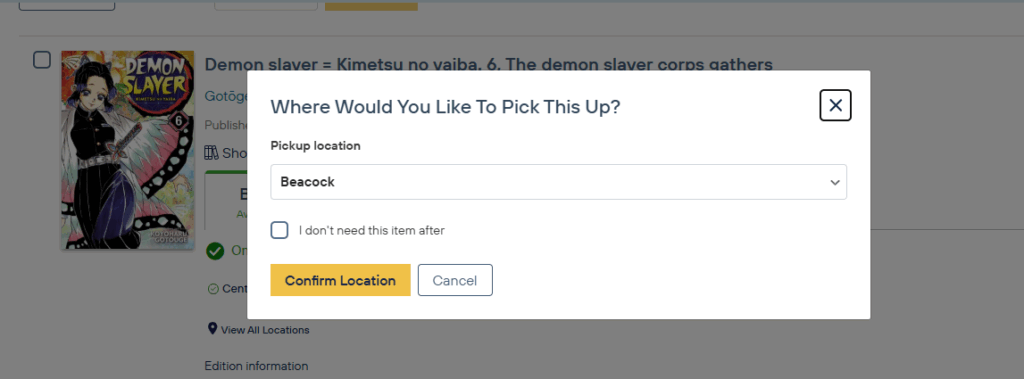The width and height of the screenshot is (1024, 379).
Task: Click the I don't need this item after label
Action: [372, 231]
